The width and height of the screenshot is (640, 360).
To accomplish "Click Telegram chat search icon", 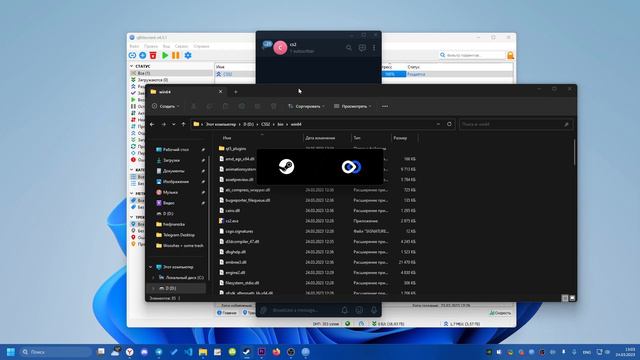I will point(349,48).
